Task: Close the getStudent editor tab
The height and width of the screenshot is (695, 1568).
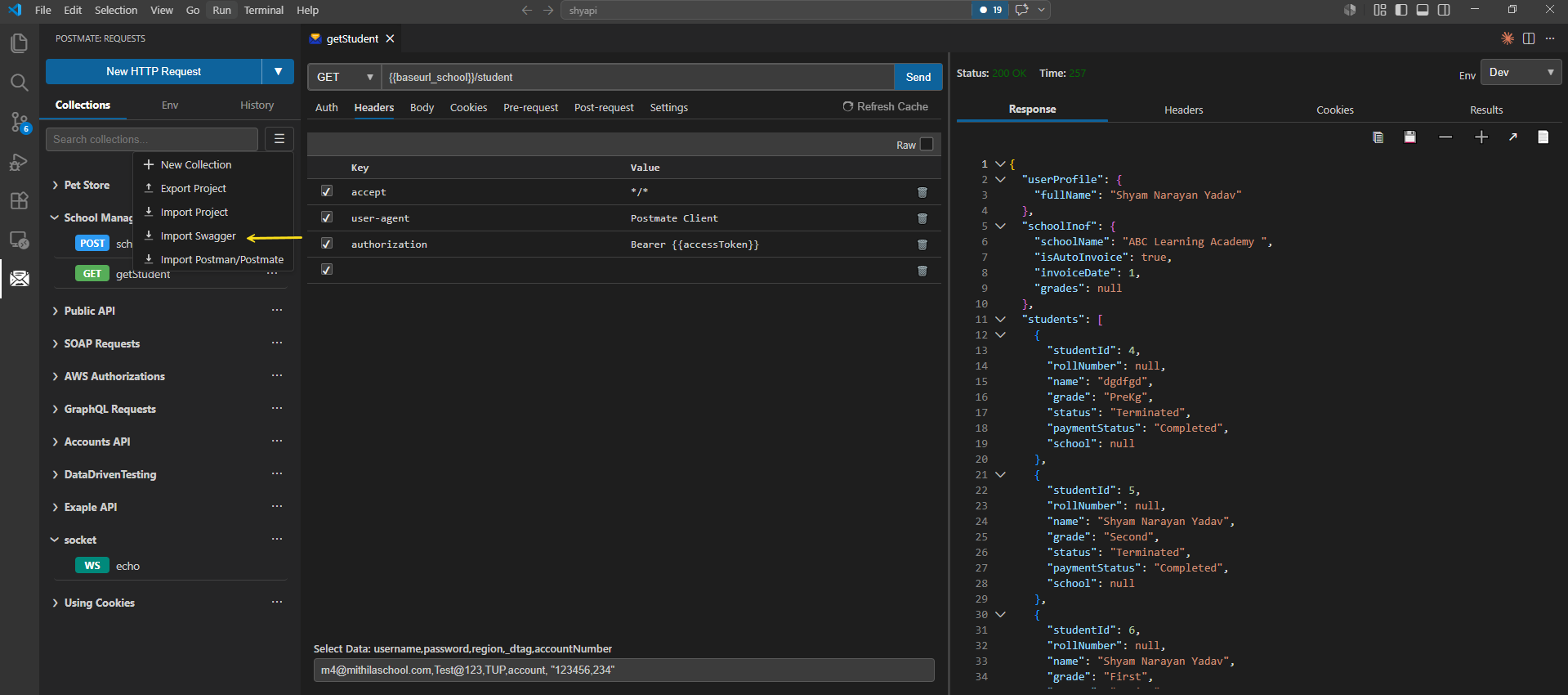Action: click(391, 38)
